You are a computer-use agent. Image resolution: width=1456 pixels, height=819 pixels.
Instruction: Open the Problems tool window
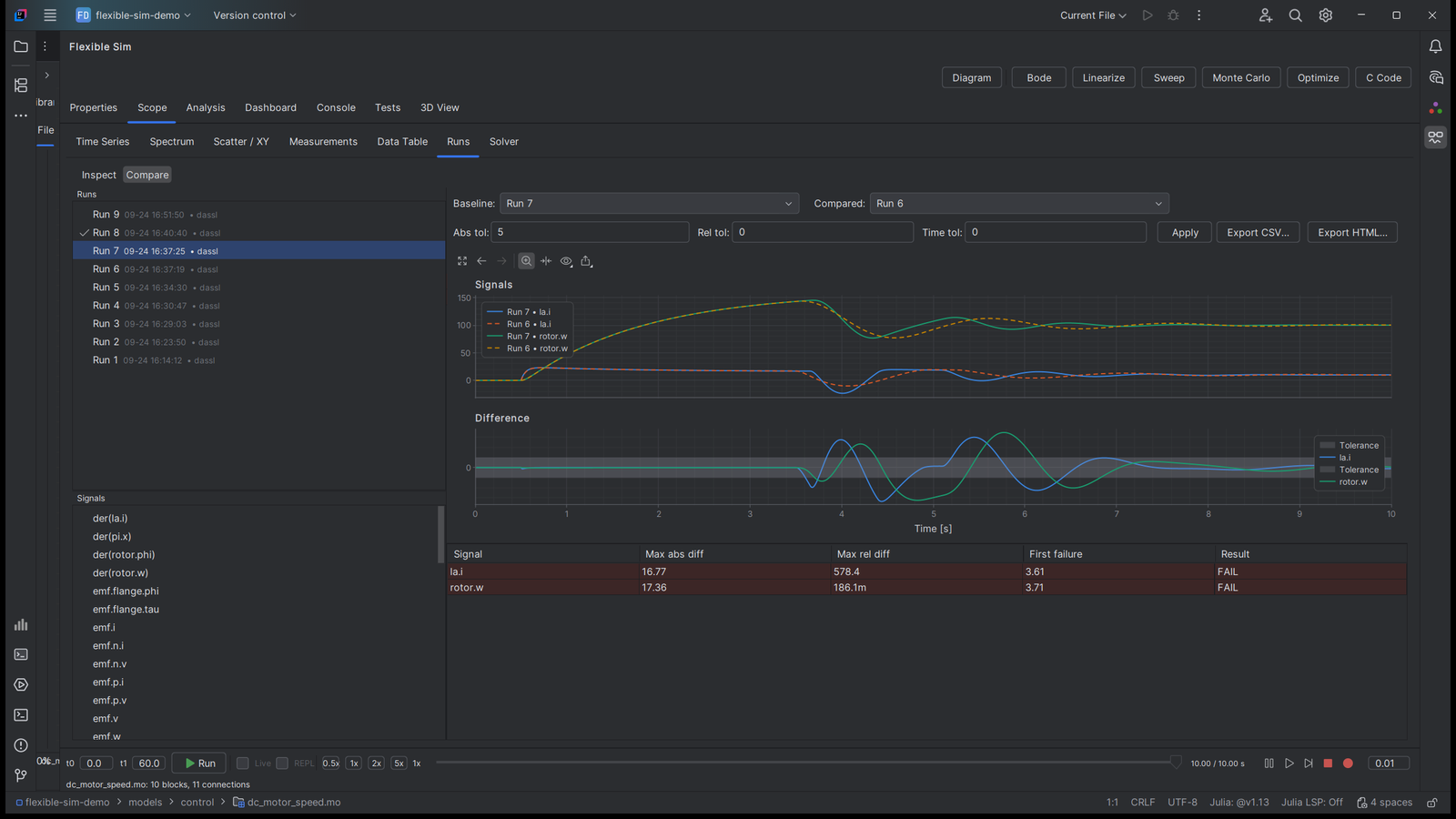(21, 745)
